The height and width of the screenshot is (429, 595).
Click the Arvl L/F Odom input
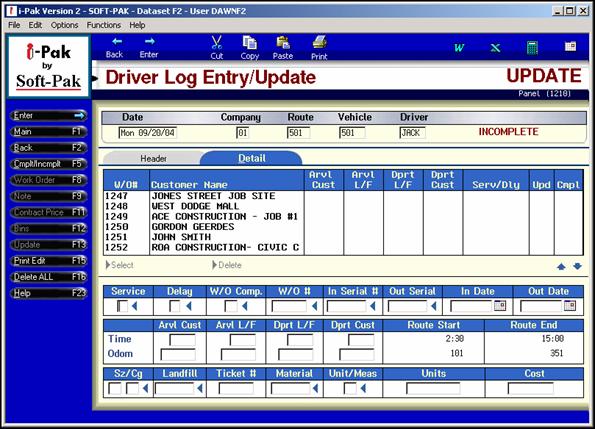[238, 355]
